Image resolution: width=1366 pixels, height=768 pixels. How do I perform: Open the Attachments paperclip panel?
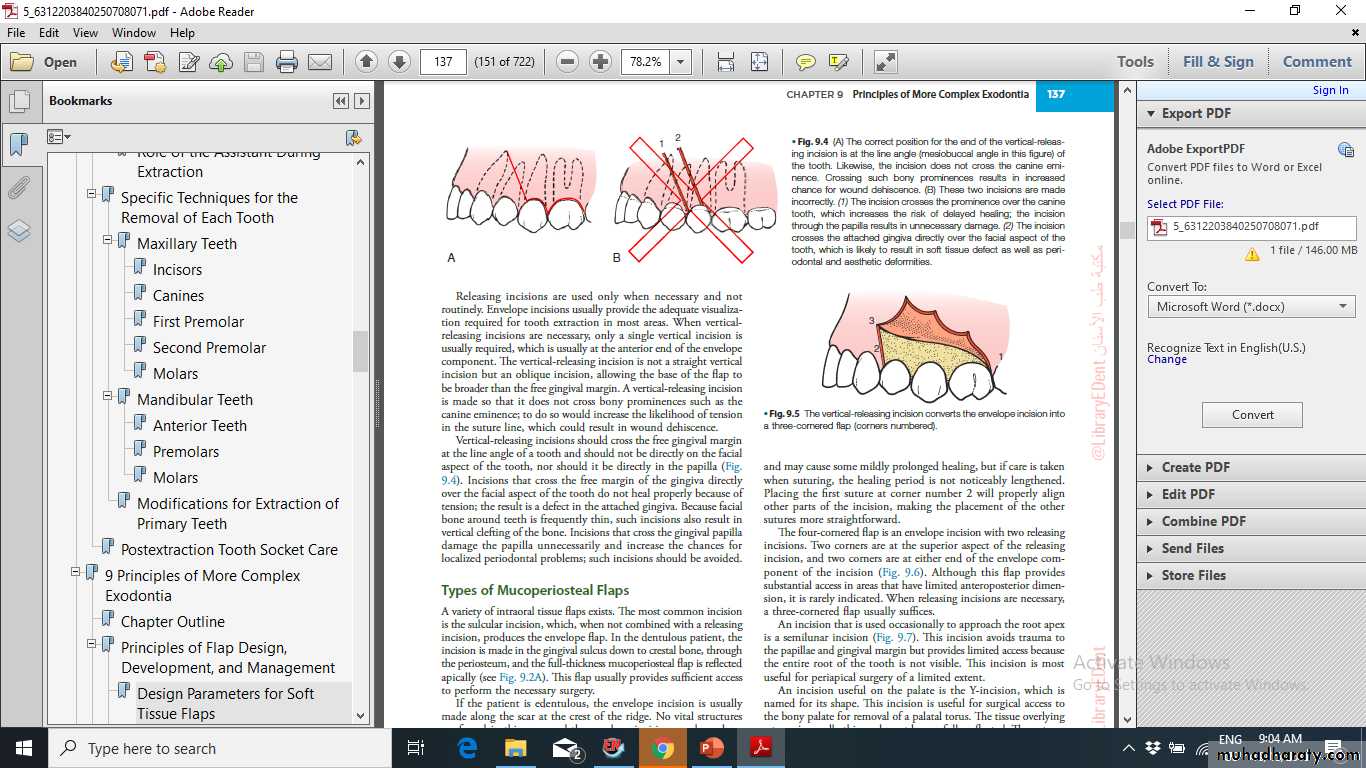(19, 188)
